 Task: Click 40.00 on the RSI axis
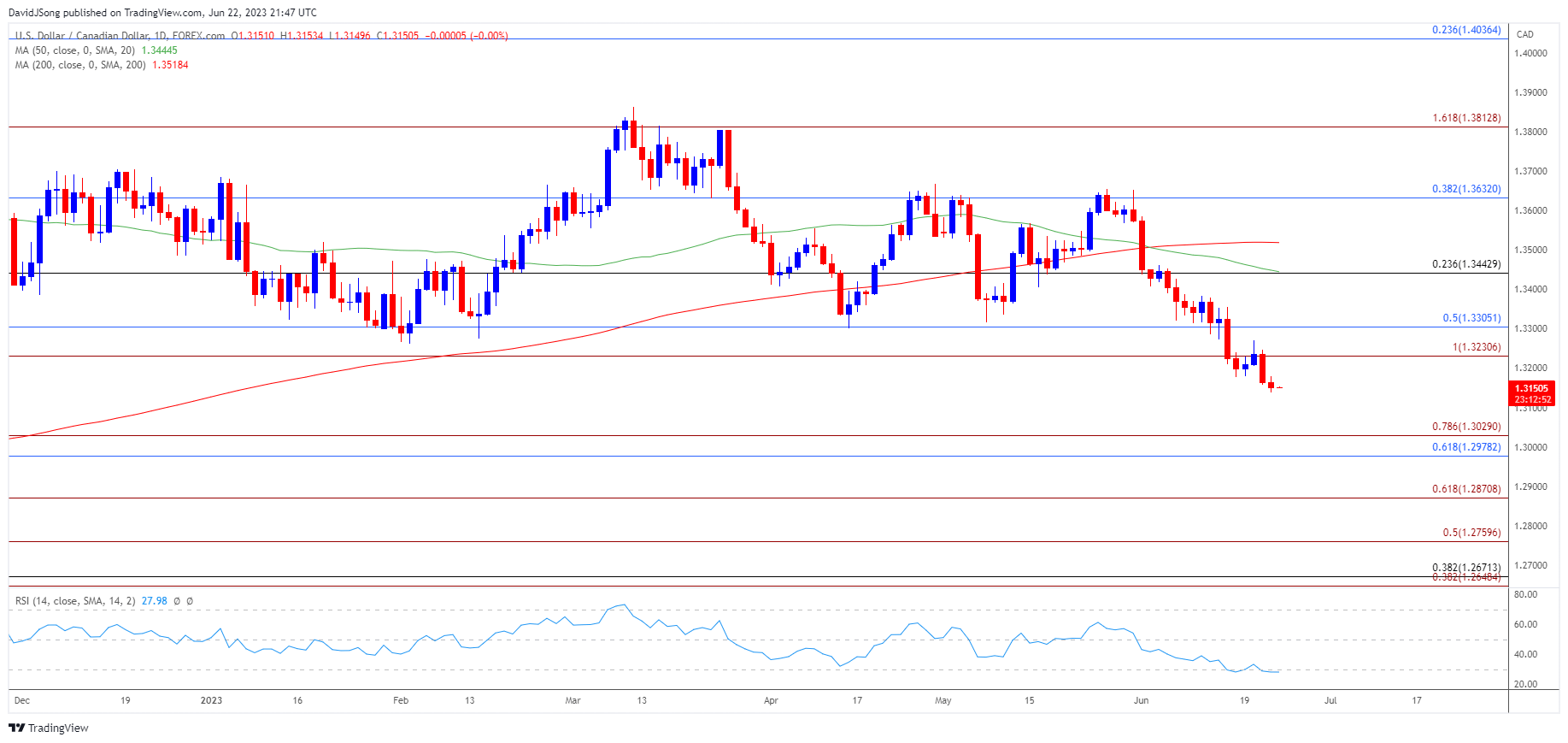coord(1525,654)
